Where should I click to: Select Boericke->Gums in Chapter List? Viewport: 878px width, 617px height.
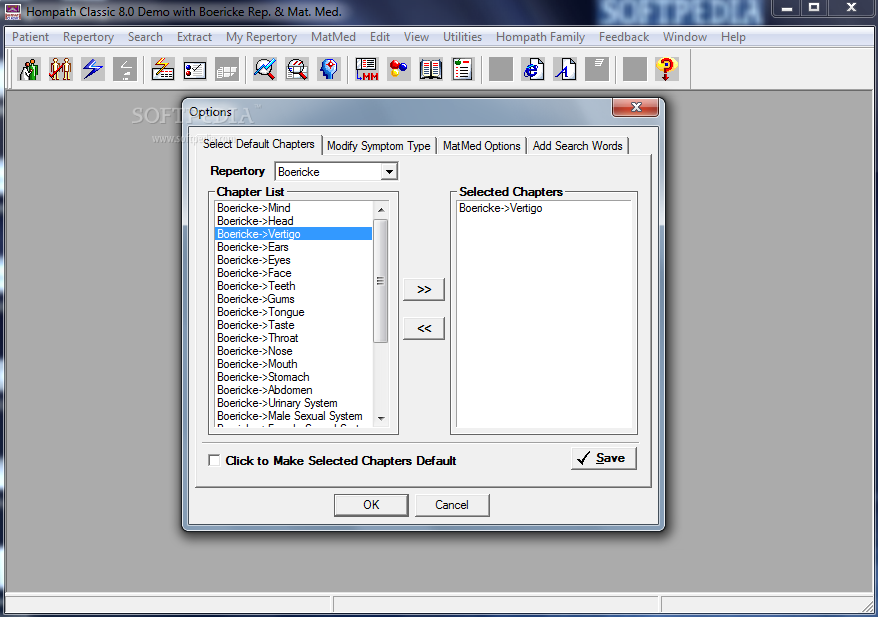293,298
